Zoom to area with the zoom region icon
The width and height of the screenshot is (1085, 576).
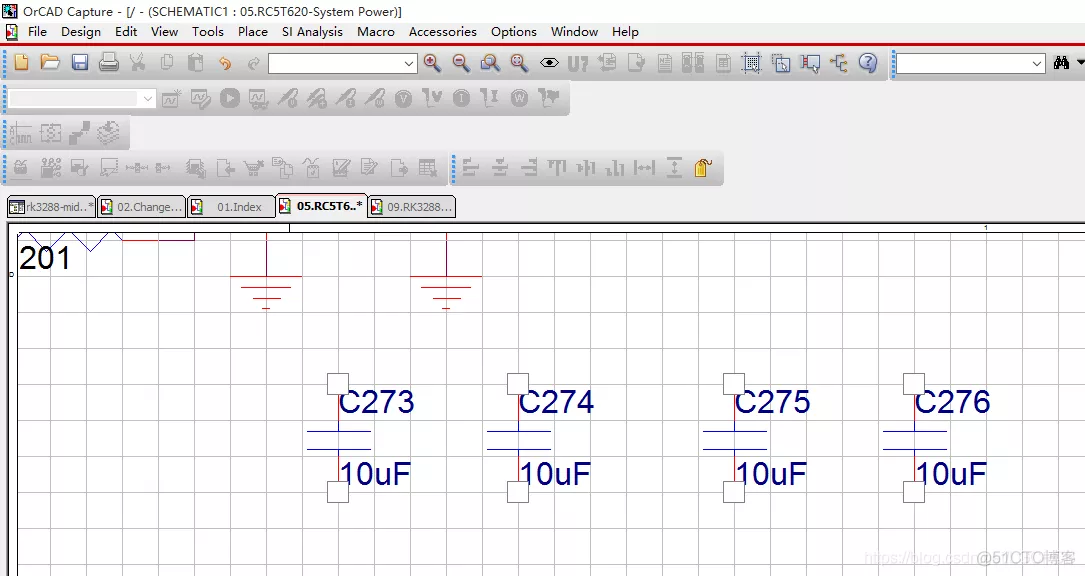(490, 63)
